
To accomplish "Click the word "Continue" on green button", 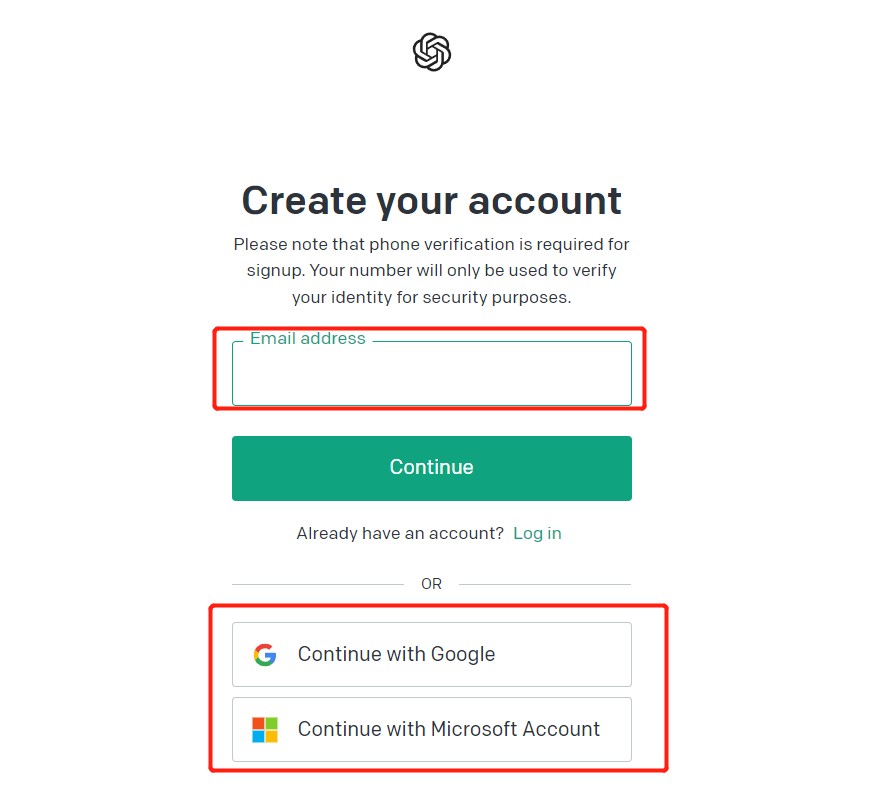I will pos(431,467).
